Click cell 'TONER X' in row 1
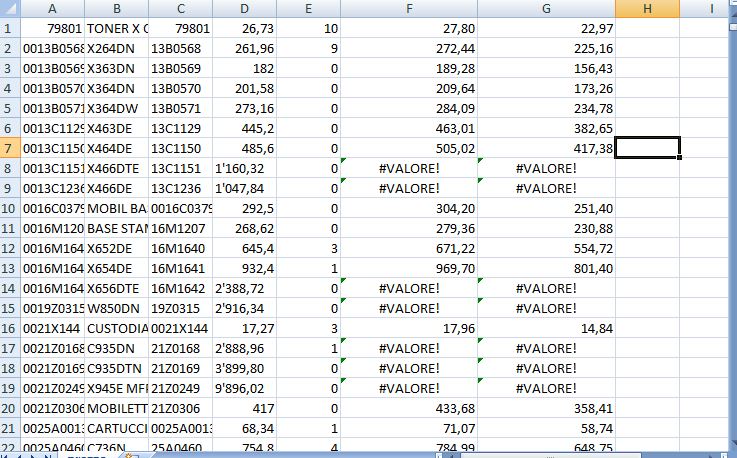Viewport: 737px width, 458px height. 117,28
